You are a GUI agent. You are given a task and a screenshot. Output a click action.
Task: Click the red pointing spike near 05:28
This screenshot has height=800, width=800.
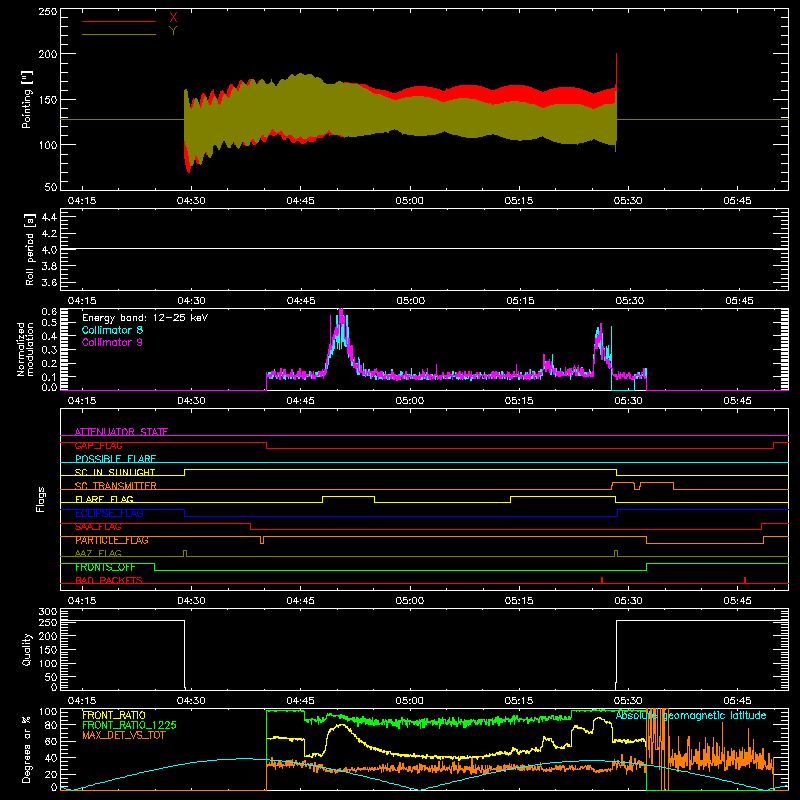tap(616, 69)
